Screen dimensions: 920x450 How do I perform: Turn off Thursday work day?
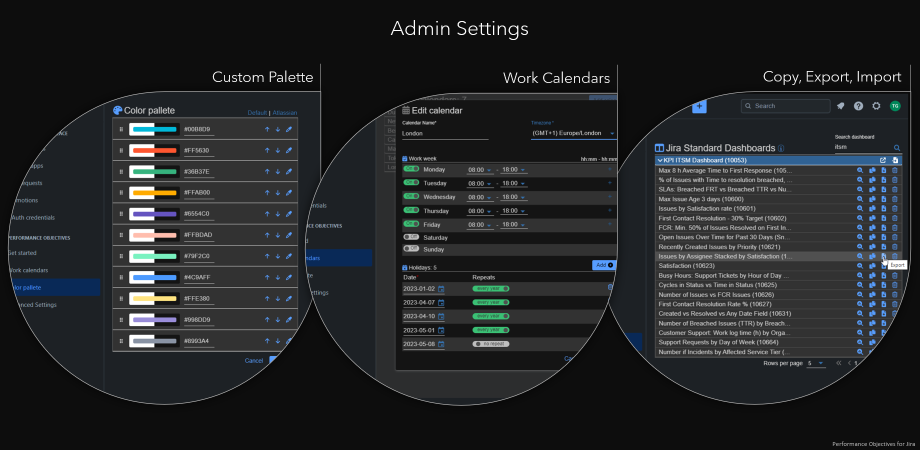click(411, 210)
